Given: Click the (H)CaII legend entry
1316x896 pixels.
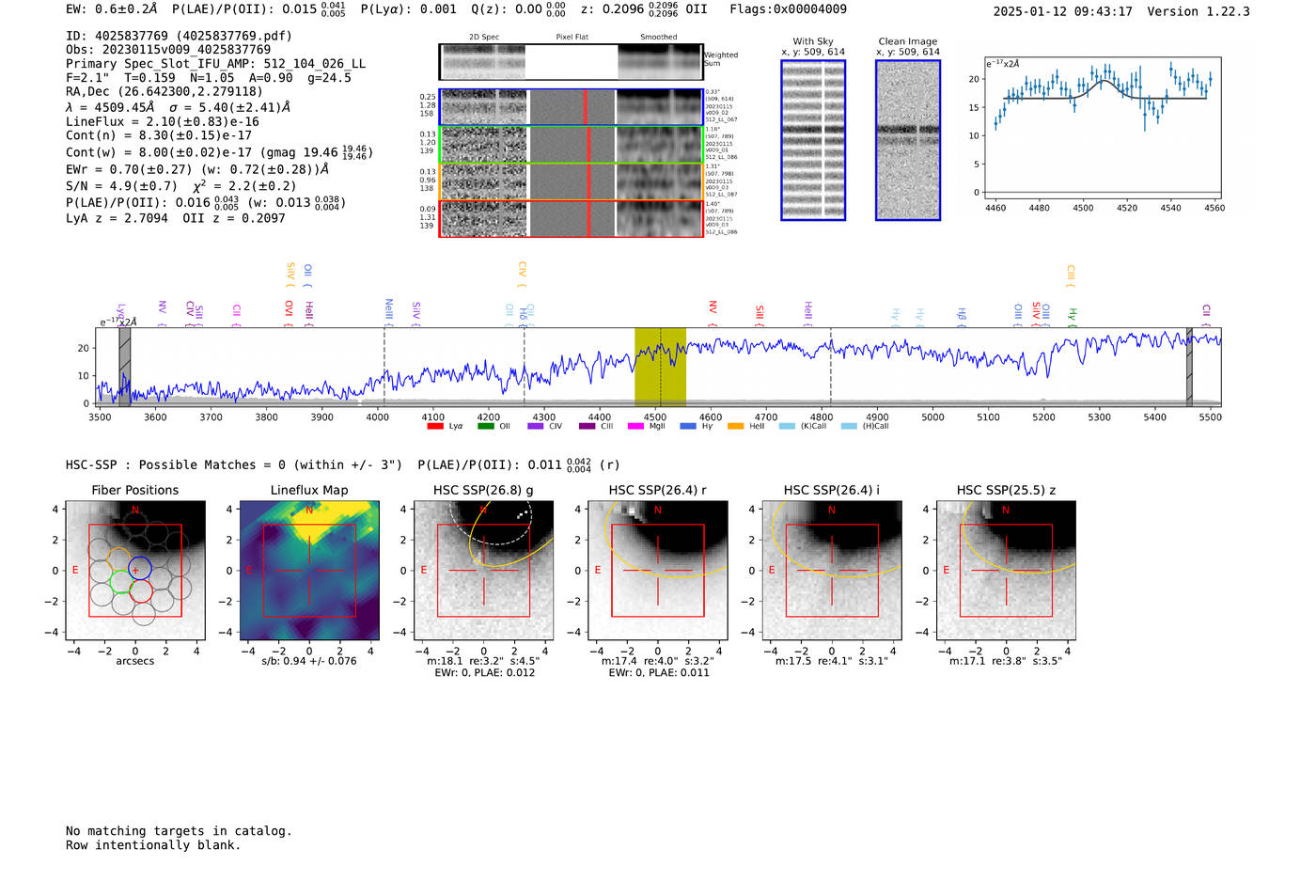Looking at the screenshot, I should [865, 426].
